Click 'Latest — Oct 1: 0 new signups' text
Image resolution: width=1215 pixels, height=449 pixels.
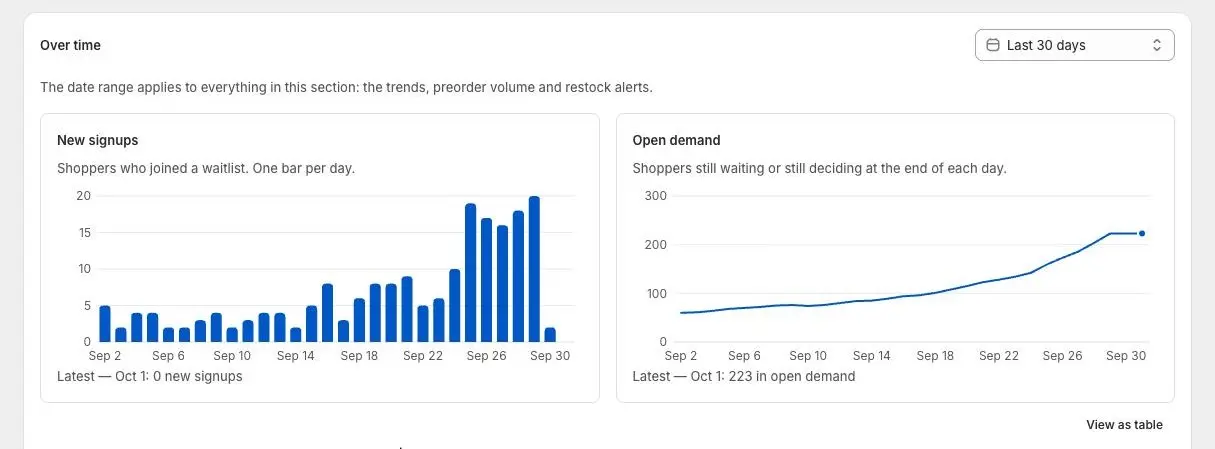[150, 376]
